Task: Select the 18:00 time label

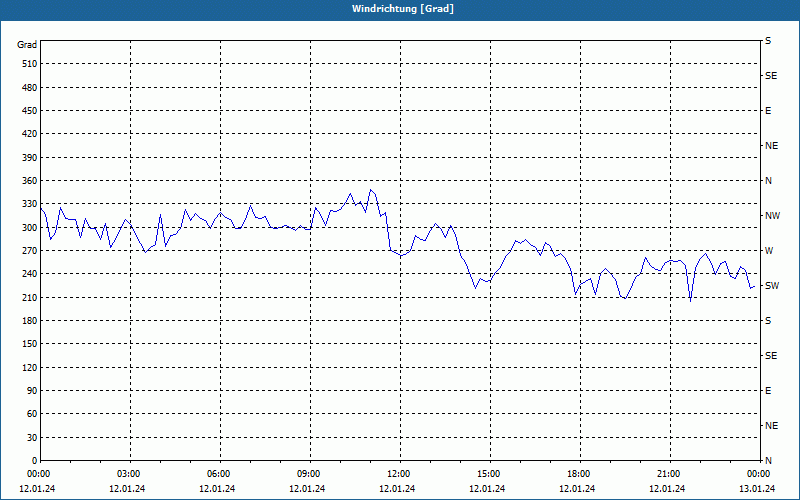Action: [579, 474]
